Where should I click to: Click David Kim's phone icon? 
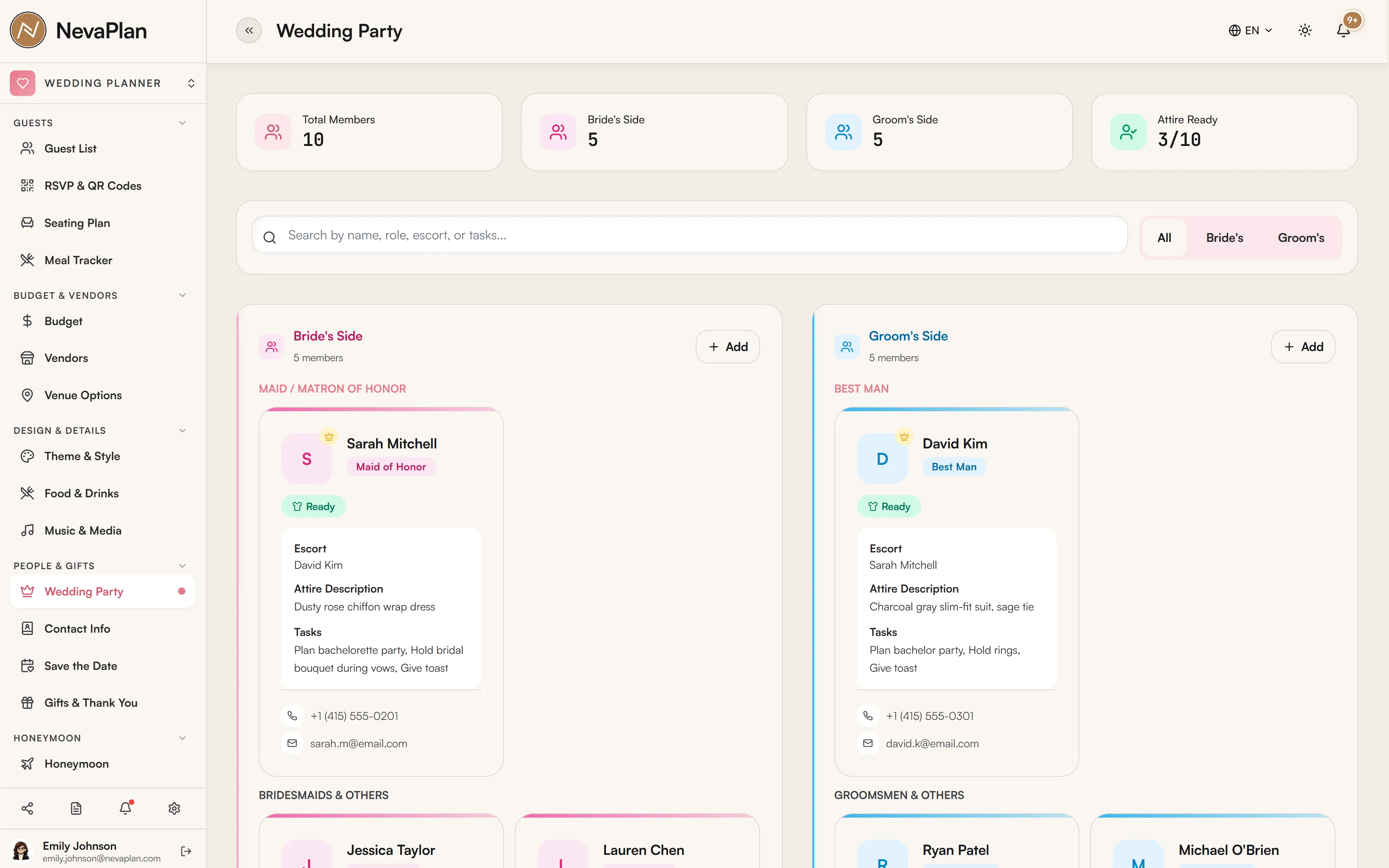[x=868, y=716]
